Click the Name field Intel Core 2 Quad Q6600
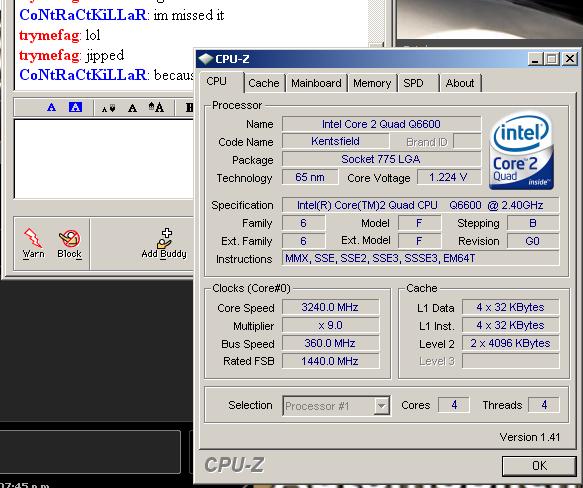 (381, 124)
